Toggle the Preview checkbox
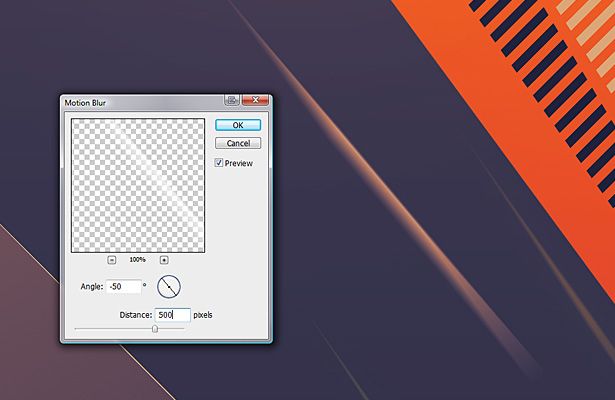The width and height of the screenshot is (615, 400). tap(219, 163)
